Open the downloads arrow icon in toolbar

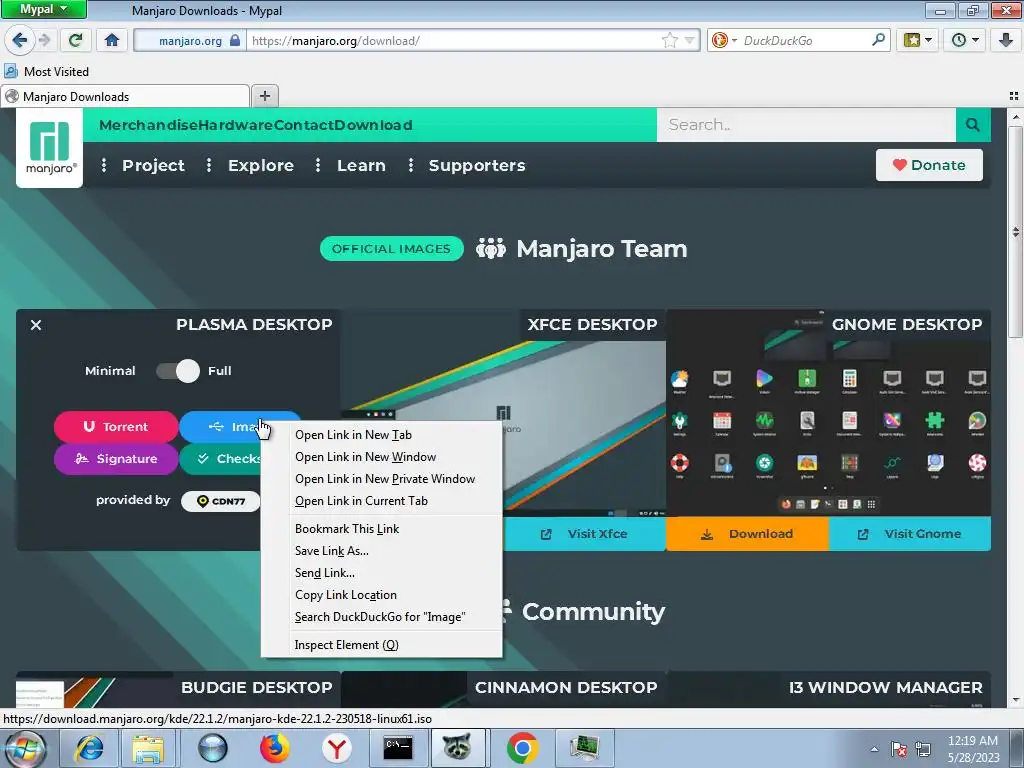tap(1006, 40)
